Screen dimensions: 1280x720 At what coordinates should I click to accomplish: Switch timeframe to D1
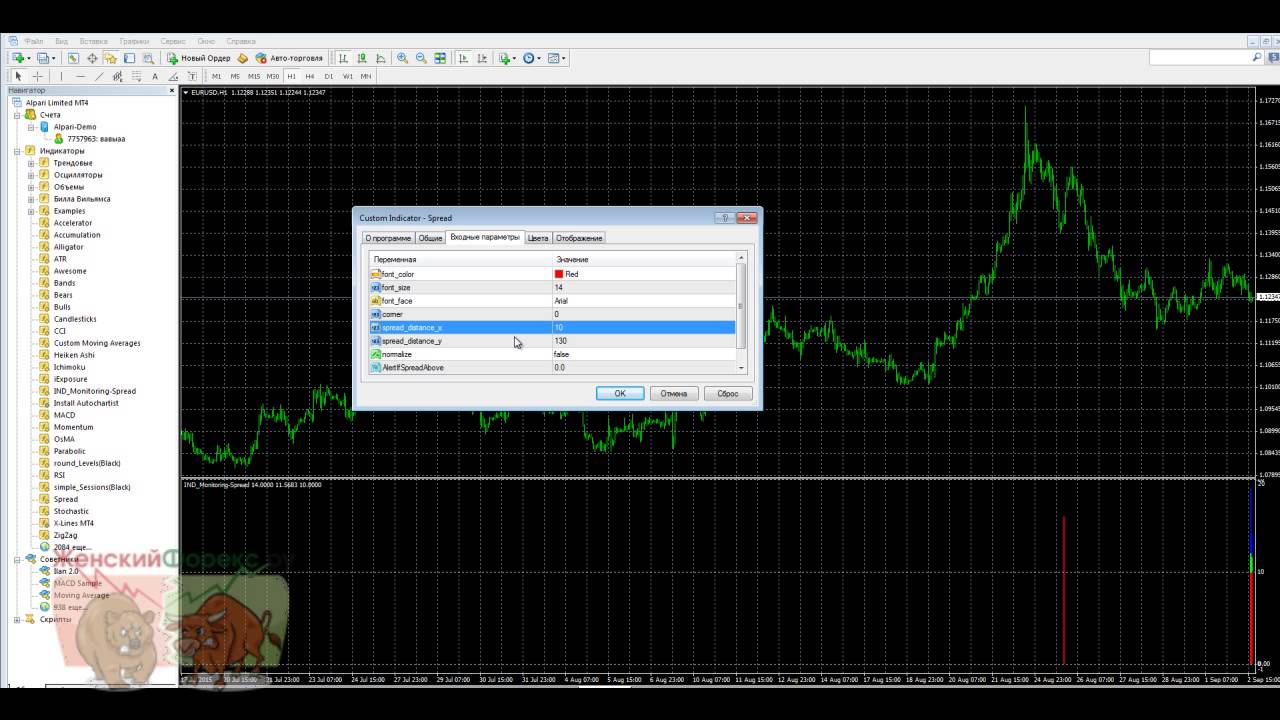pos(328,76)
